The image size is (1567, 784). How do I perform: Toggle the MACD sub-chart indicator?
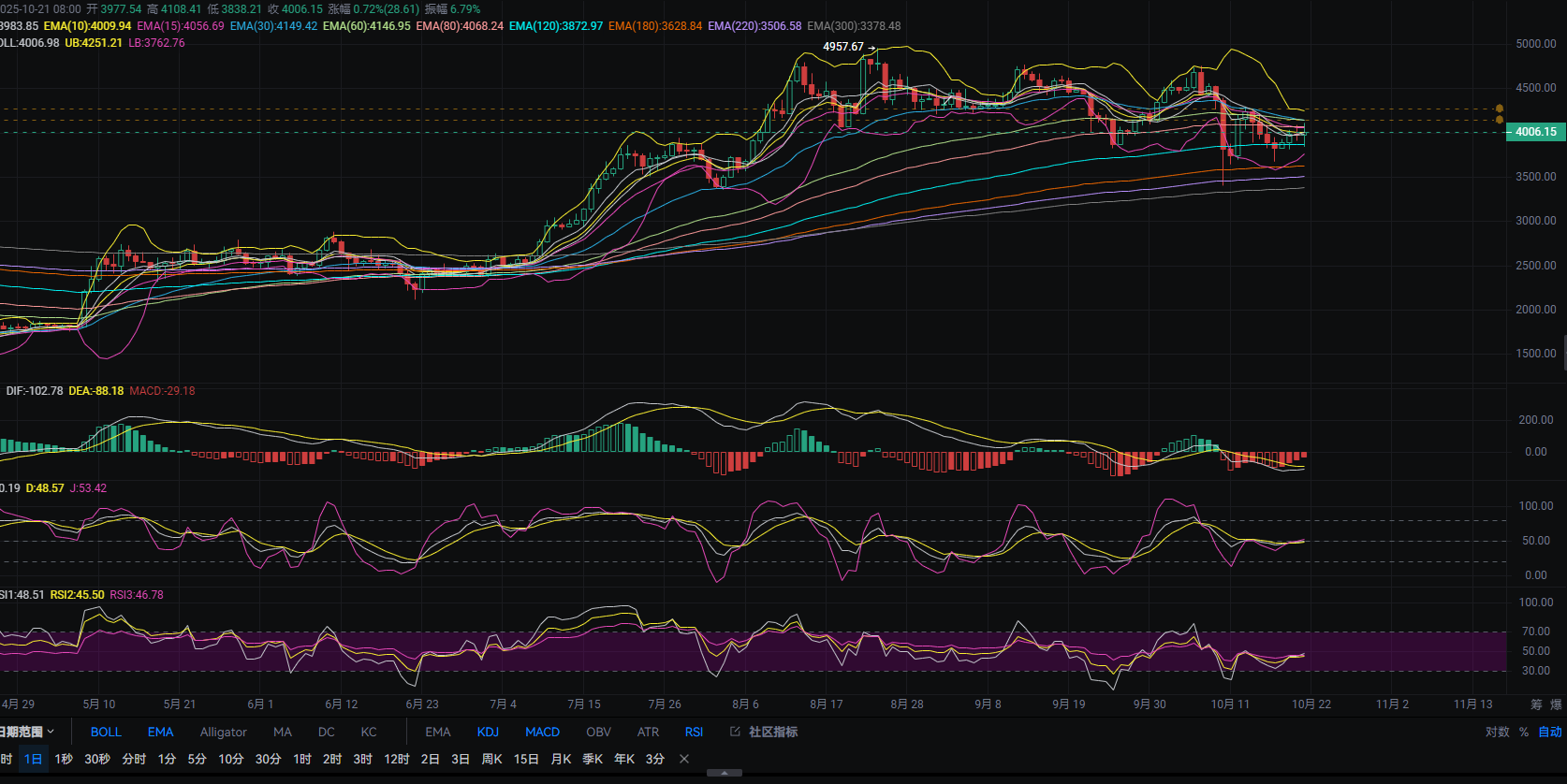pyautogui.click(x=542, y=732)
